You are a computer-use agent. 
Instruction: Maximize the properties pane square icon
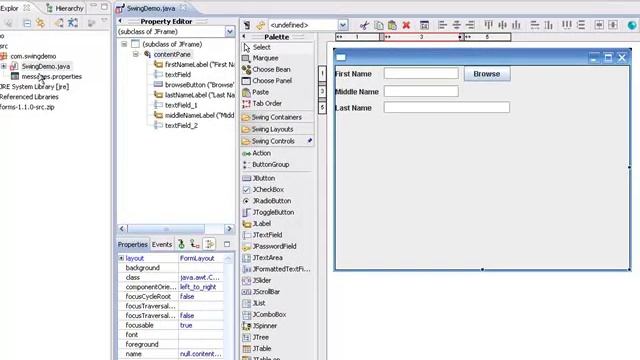click(x=227, y=244)
